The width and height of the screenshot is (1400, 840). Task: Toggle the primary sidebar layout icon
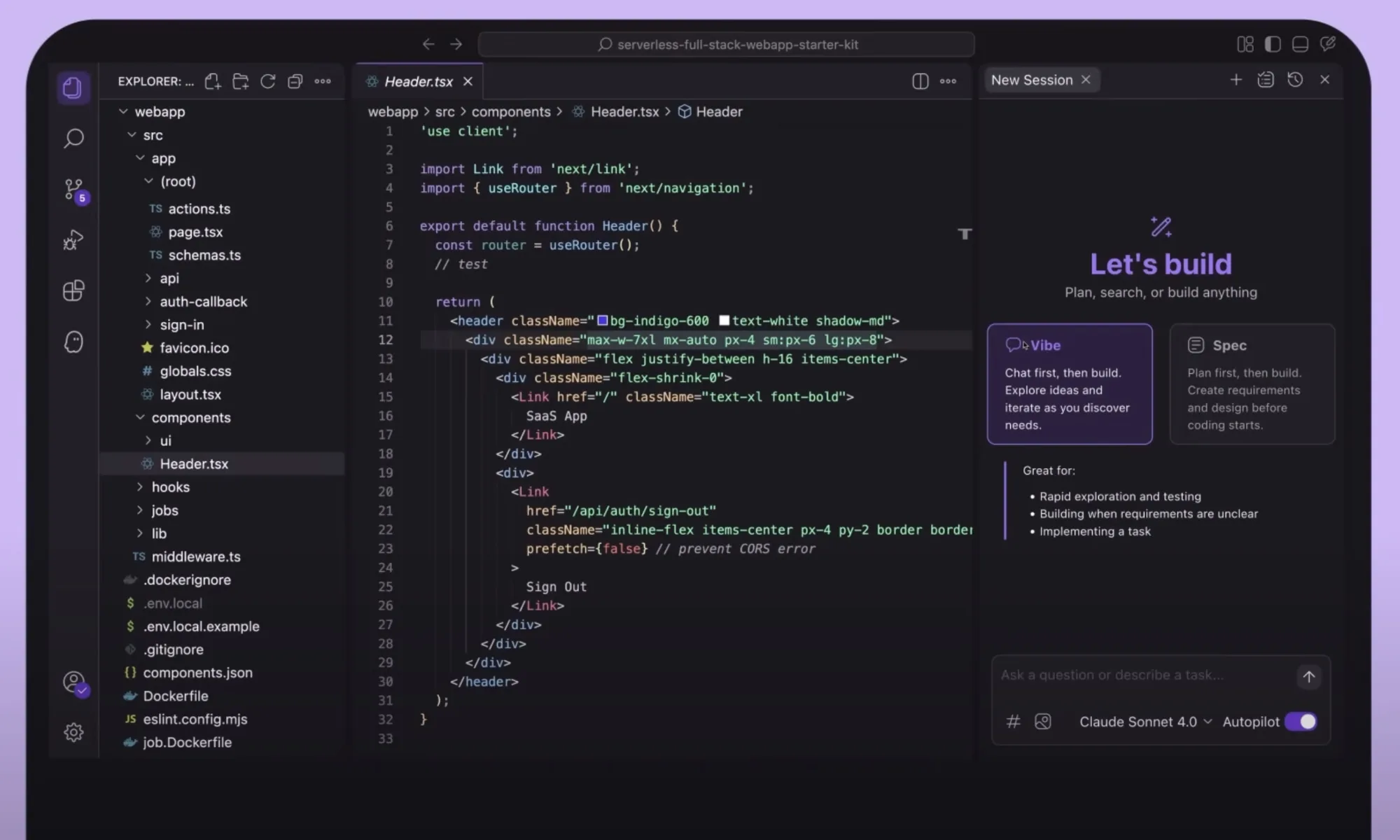click(1273, 44)
